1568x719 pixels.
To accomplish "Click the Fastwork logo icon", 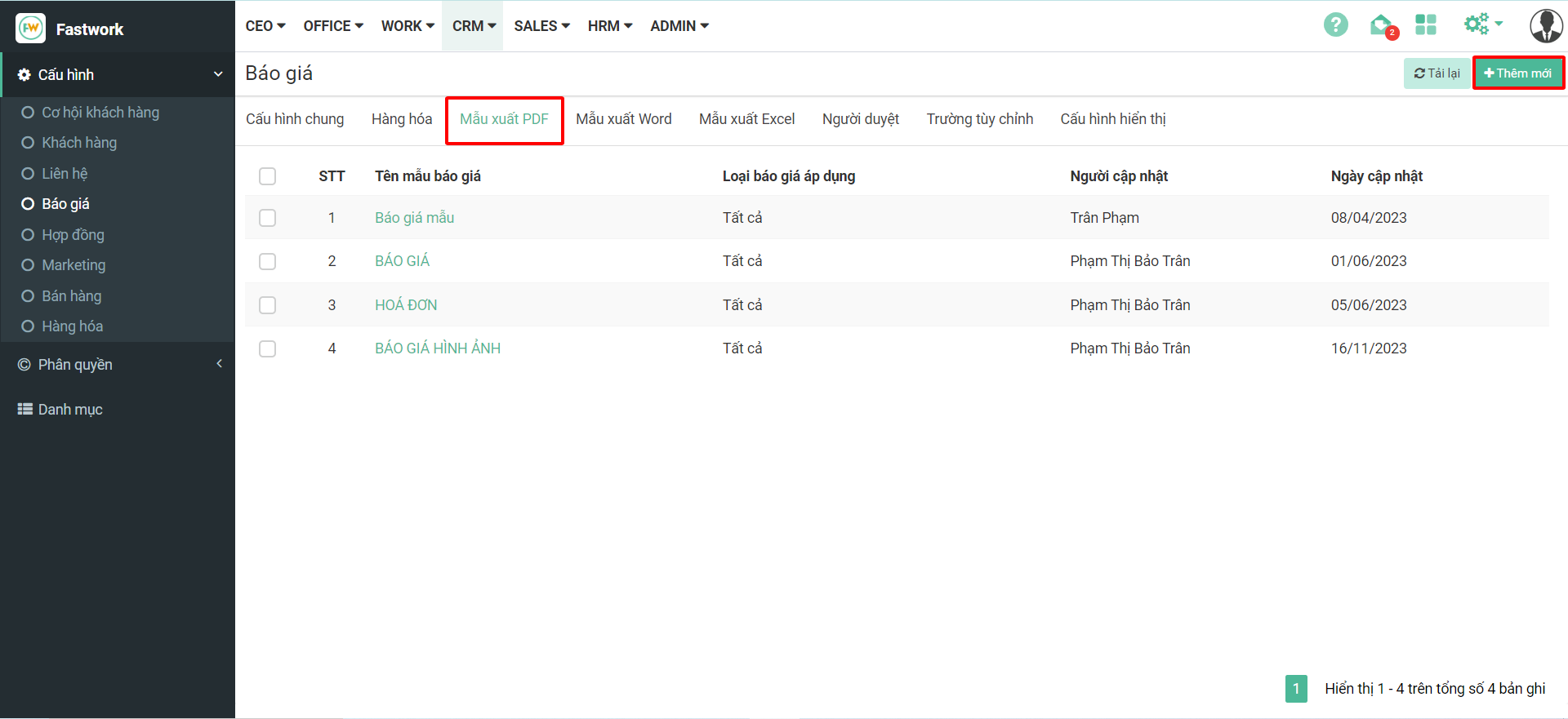I will click(x=31, y=29).
